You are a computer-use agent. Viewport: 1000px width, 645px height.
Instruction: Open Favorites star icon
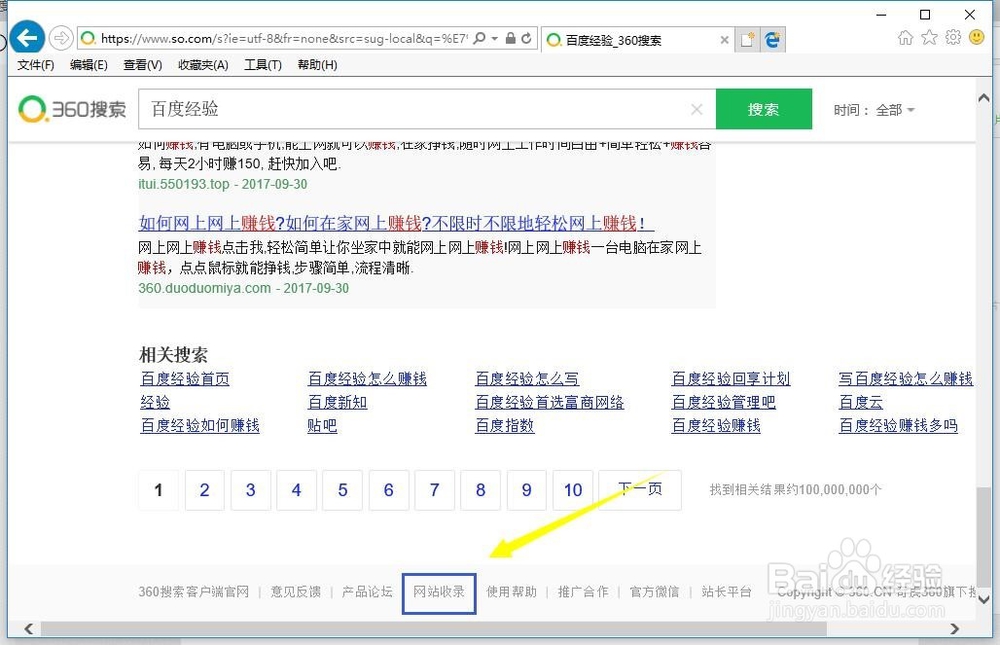tap(929, 37)
